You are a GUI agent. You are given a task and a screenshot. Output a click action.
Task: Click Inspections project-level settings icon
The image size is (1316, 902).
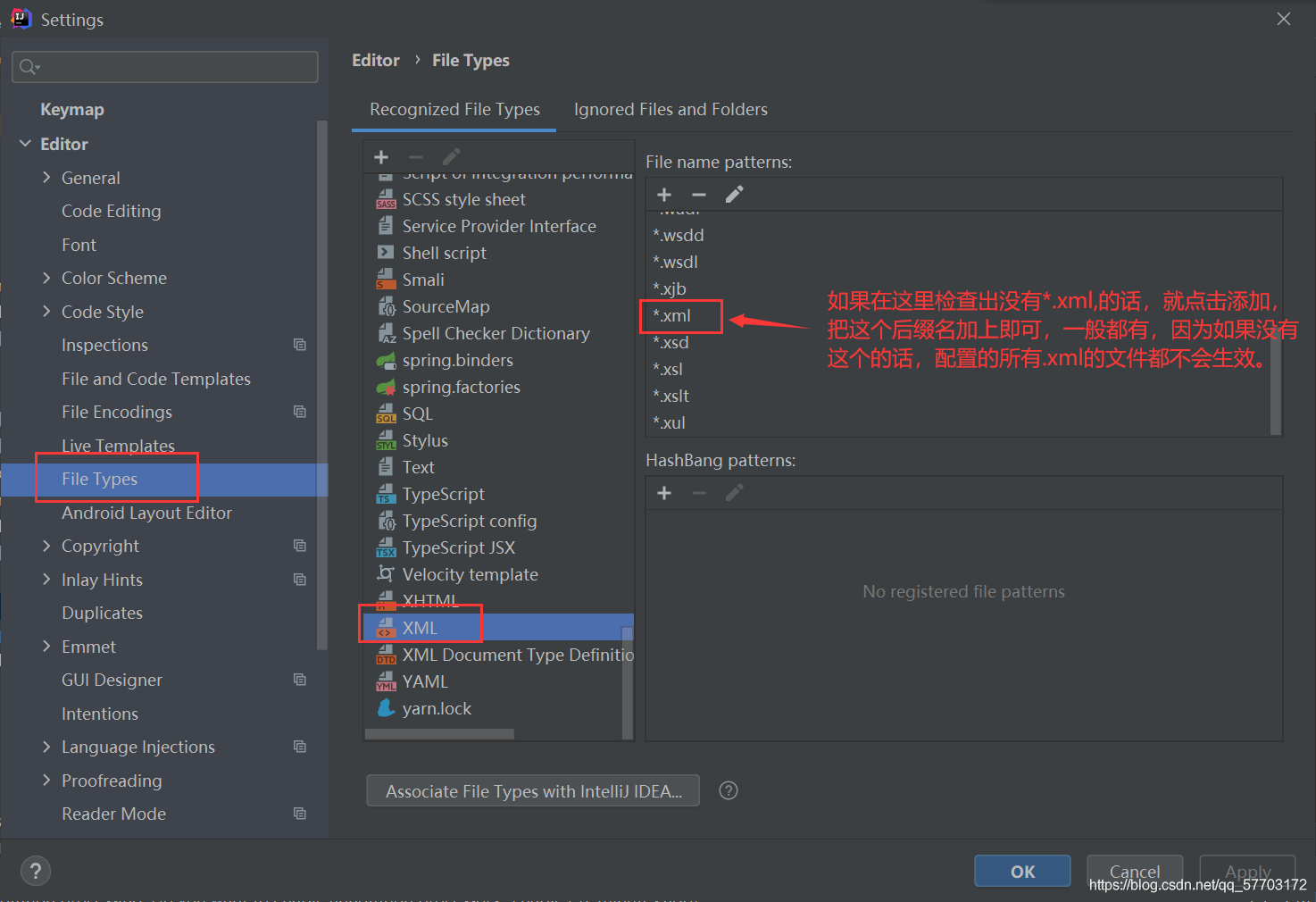(x=300, y=345)
